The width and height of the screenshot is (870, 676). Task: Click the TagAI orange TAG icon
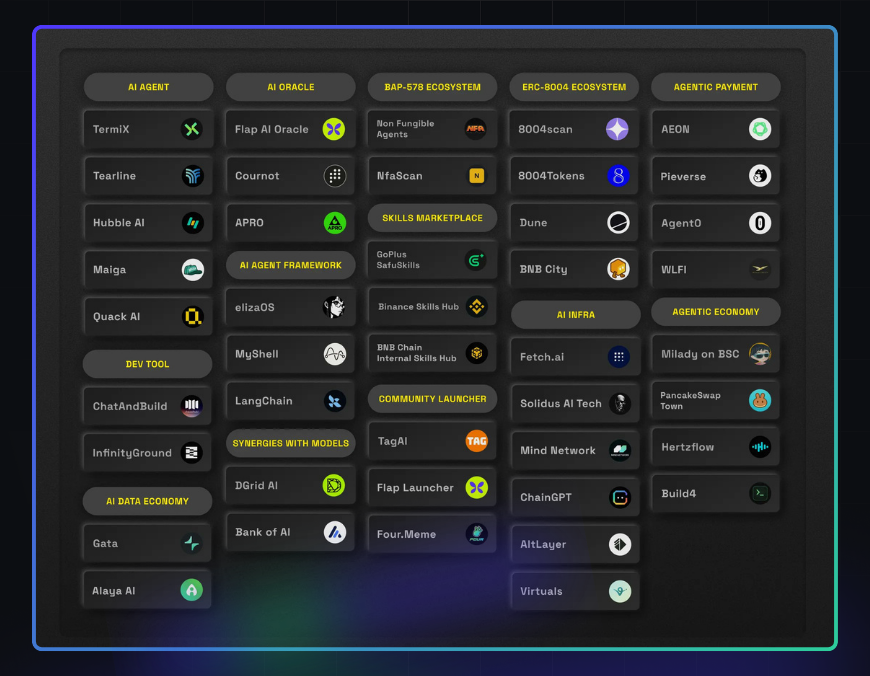(477, 441)
